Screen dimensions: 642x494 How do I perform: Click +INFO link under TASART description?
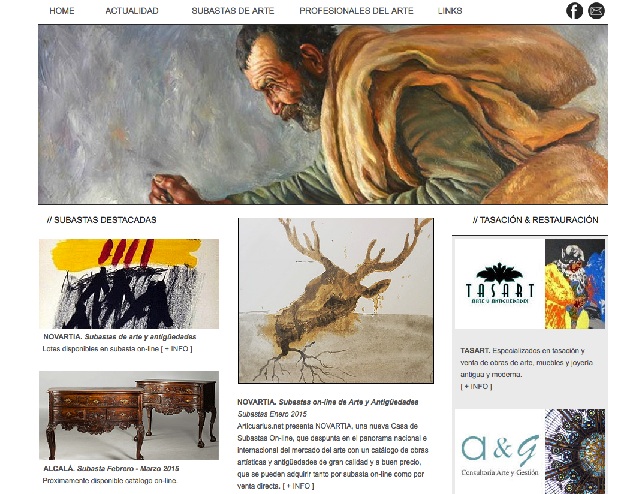(x=476, y=386)
